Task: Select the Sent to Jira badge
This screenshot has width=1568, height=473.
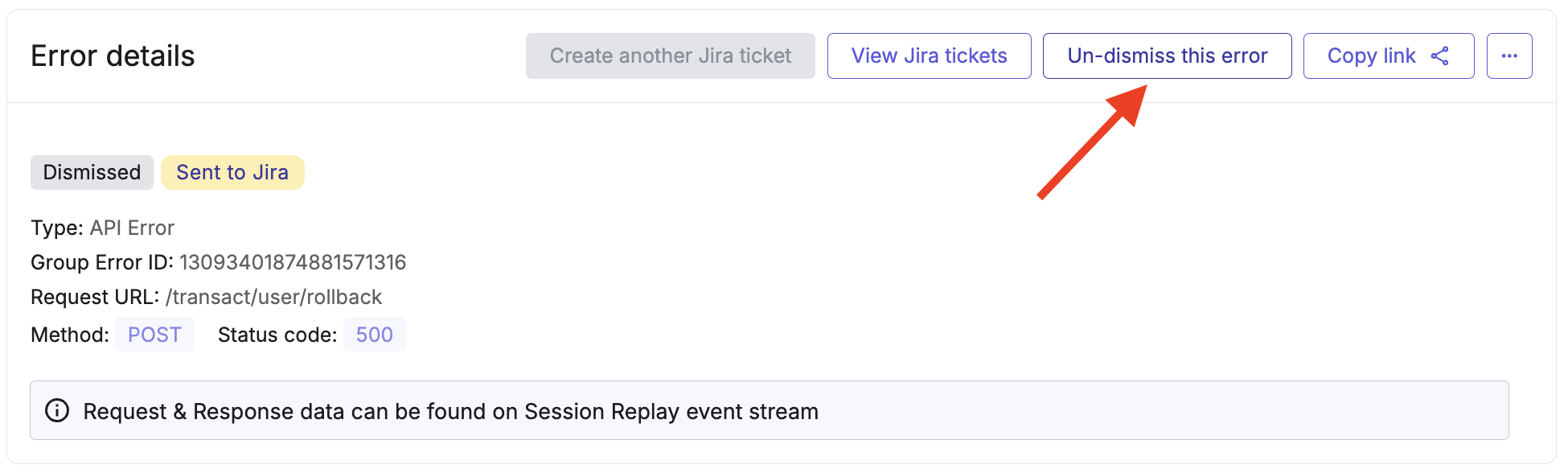Action: click(232, 172)
